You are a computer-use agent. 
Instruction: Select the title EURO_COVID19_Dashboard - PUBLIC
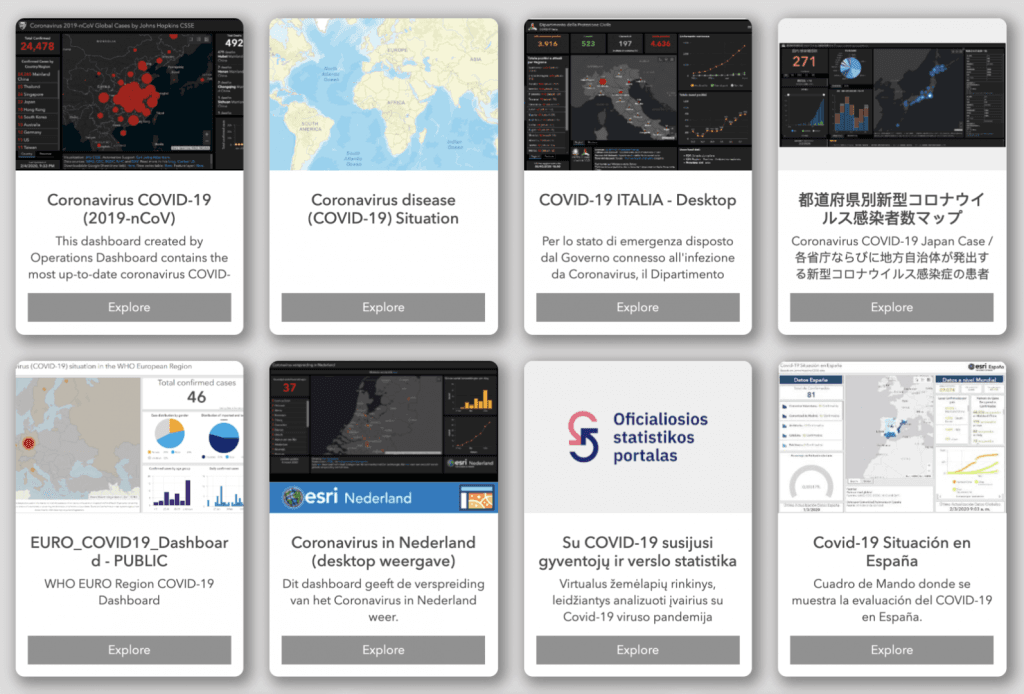point(129,552)
